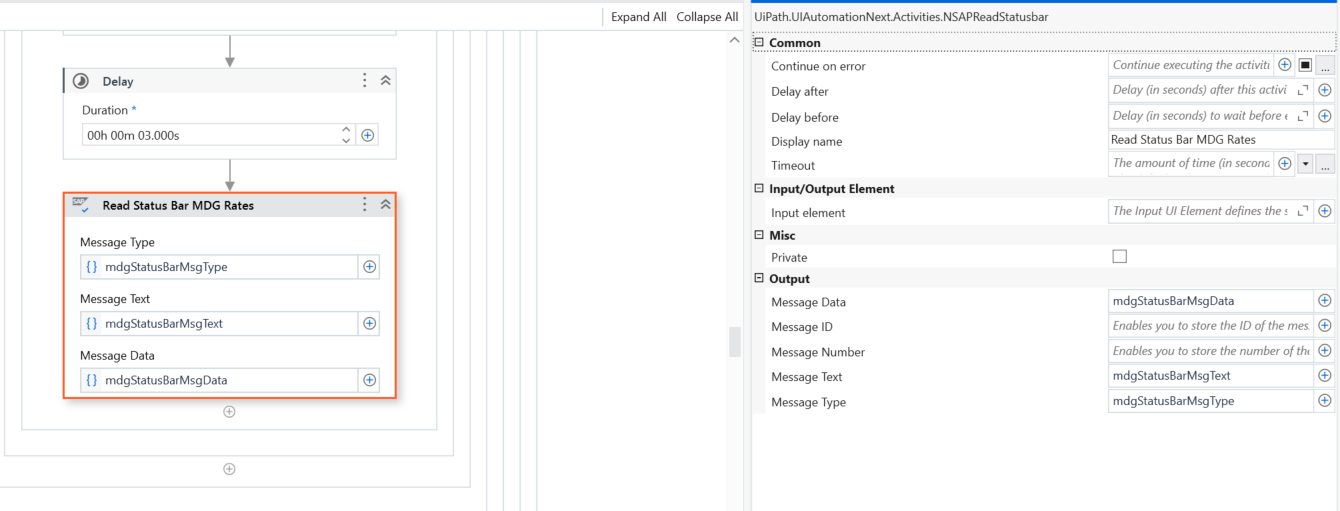The width and height of the screenshot is (1340, 511).
Task: Toggle the Private checkbox
Action: (x=1119, y=257)
